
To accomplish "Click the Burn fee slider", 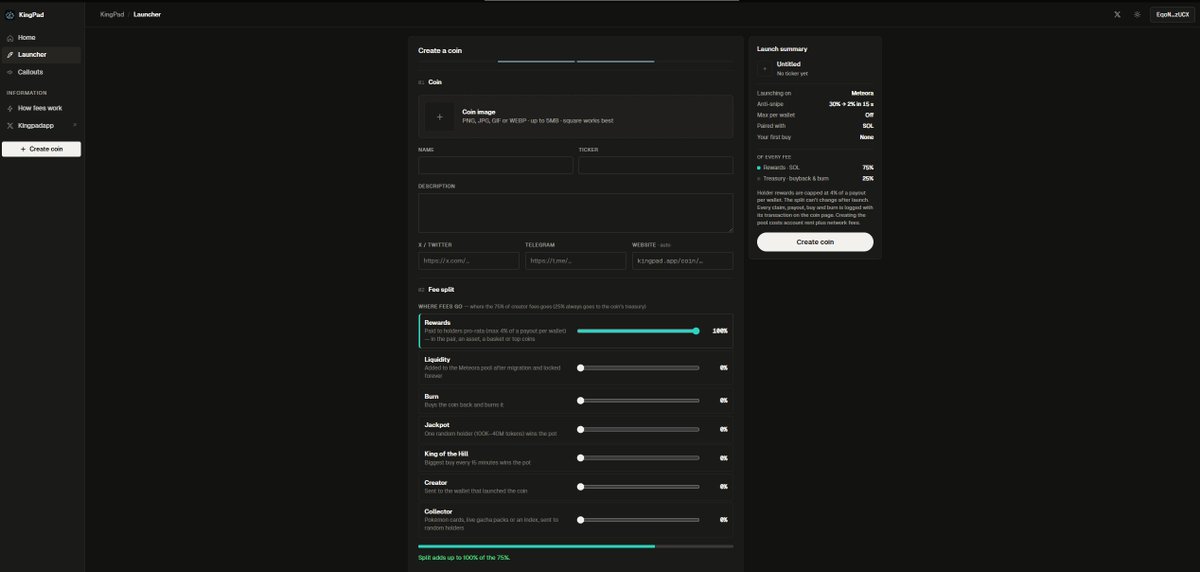I will tap(638, 400).
